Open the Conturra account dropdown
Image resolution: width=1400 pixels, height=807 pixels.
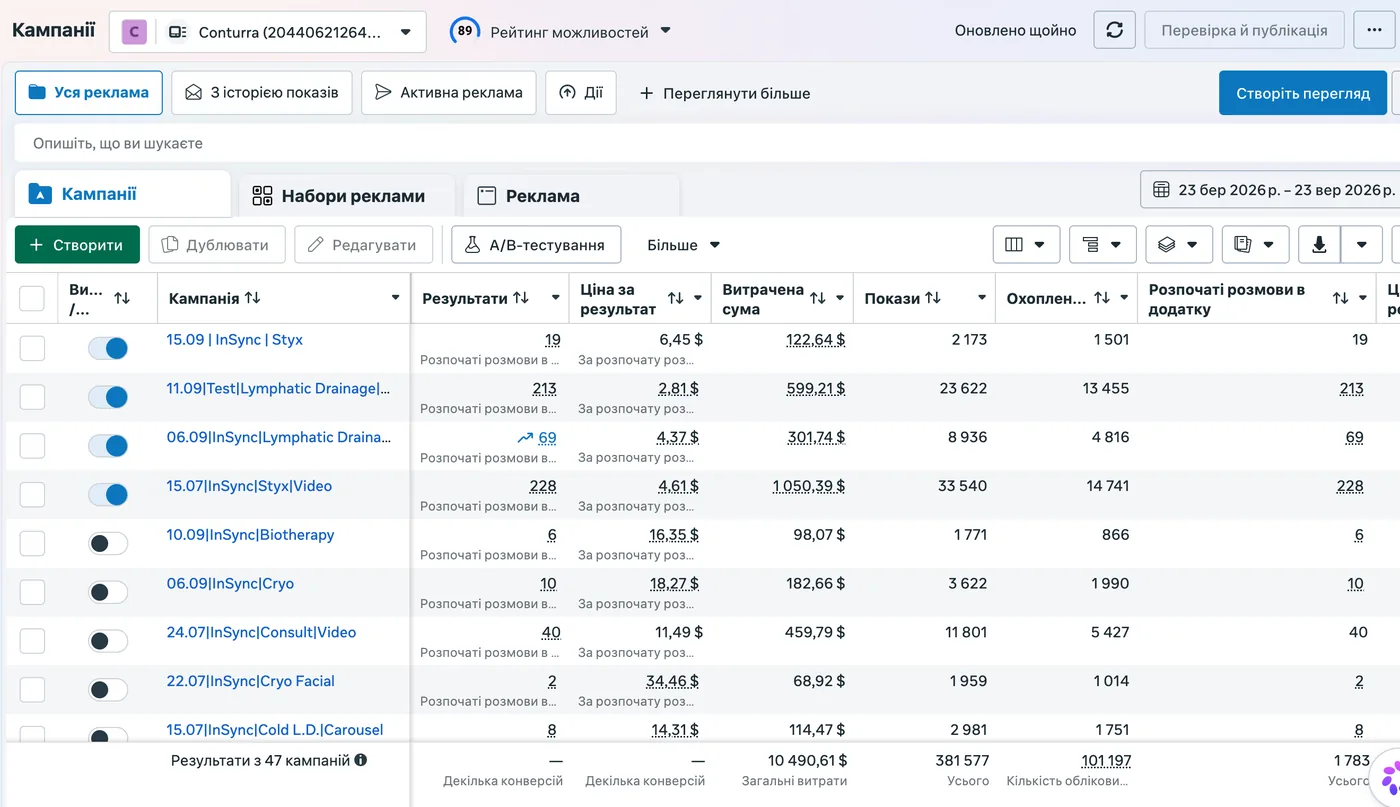(267, 32)
